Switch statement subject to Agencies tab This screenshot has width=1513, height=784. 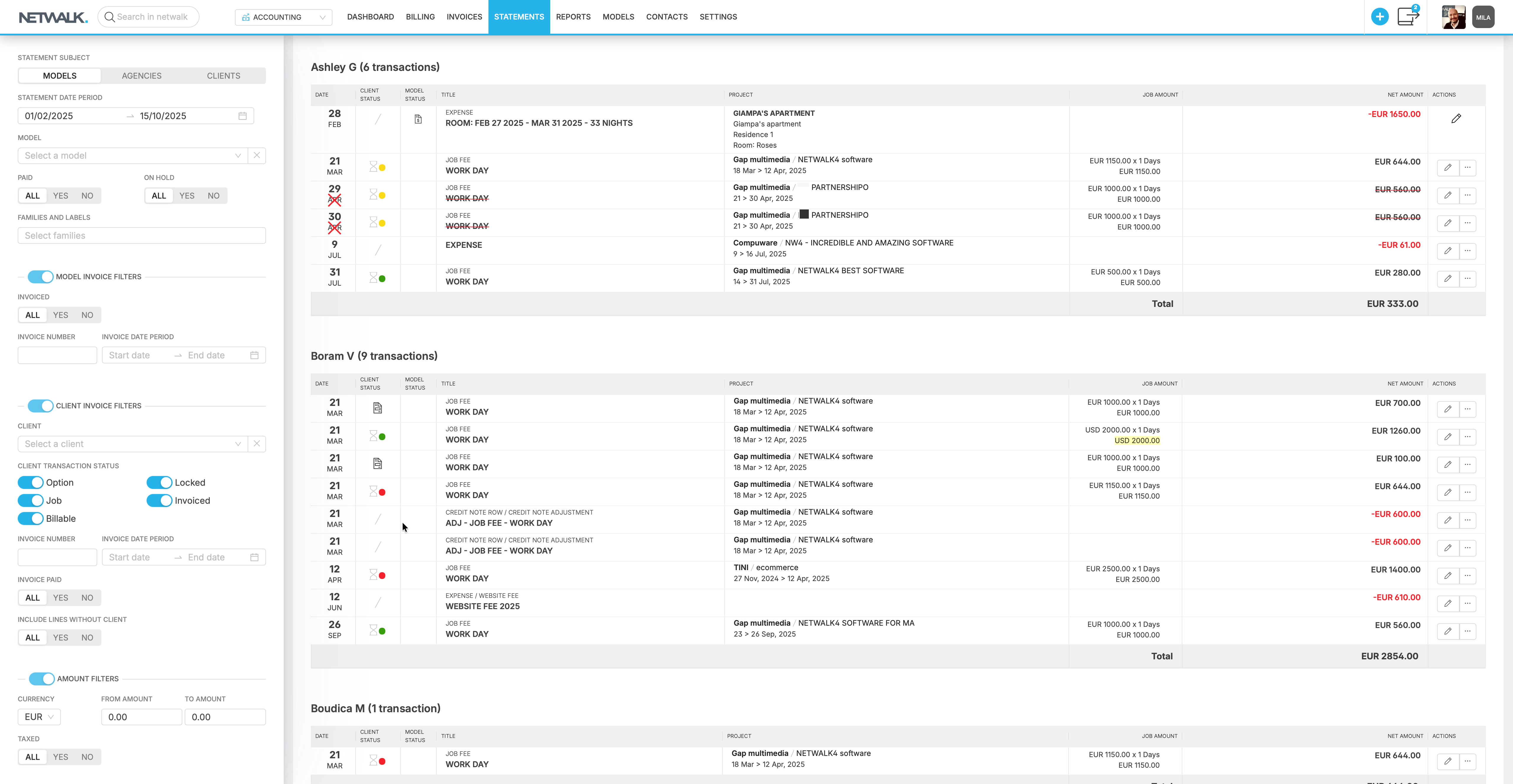pos(142,76)
